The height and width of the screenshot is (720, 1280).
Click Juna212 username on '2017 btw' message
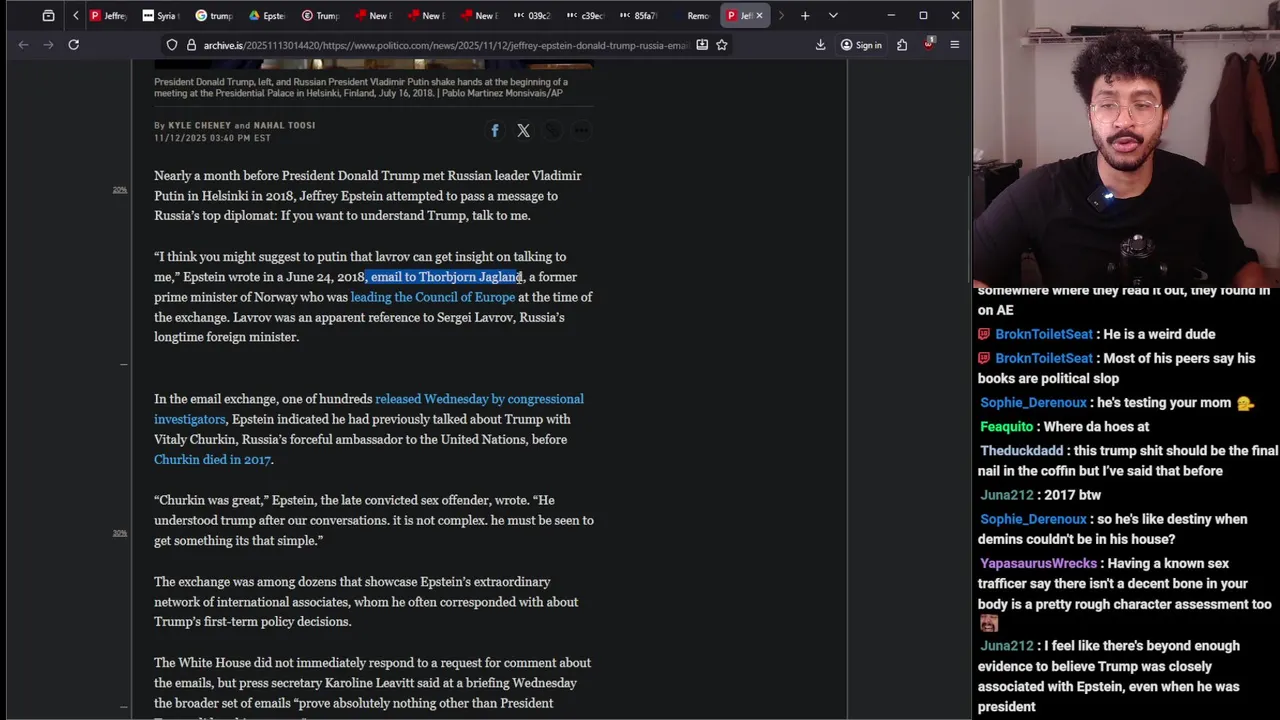tap(1006, 495)
